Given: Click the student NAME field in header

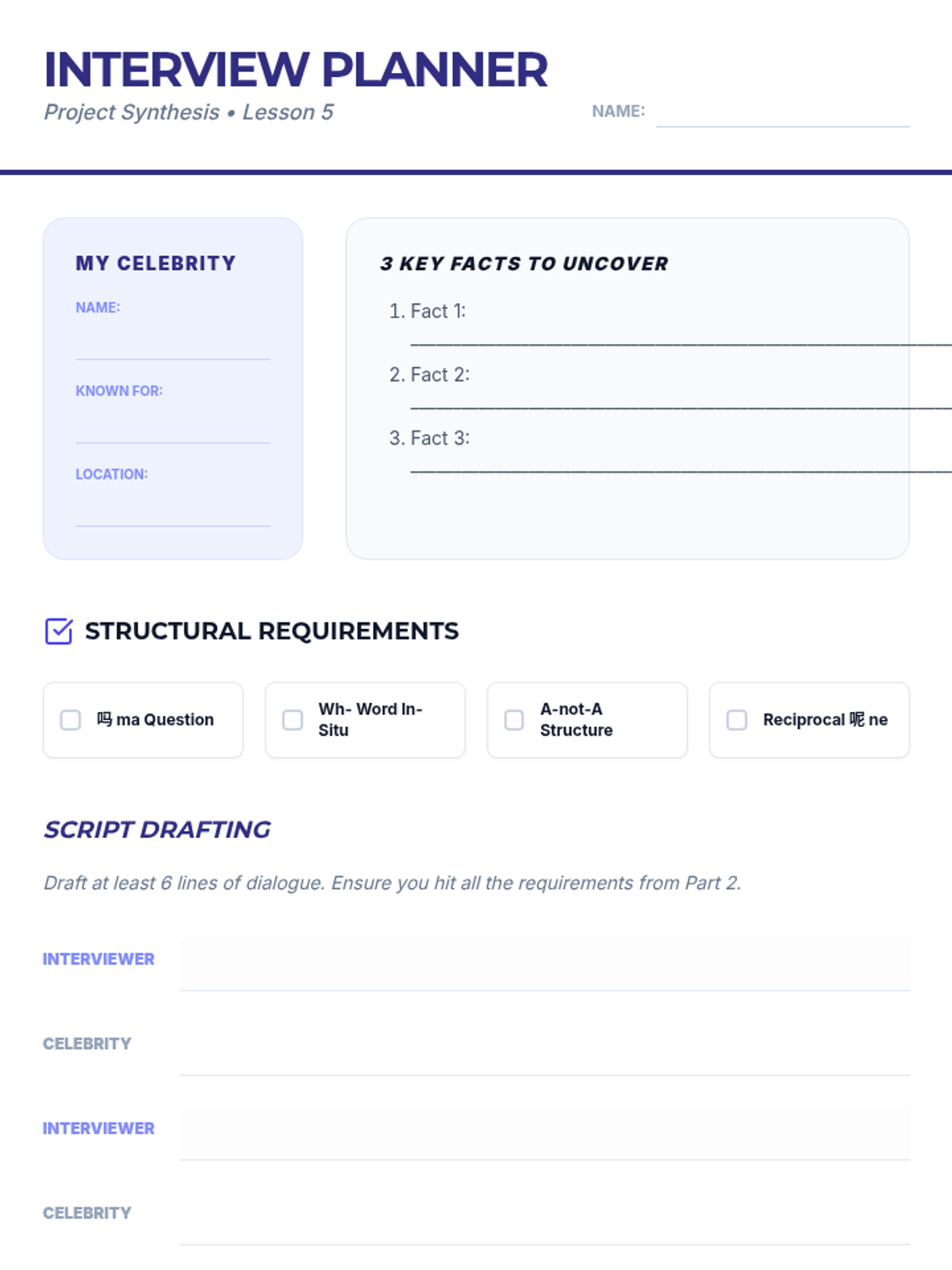Looking at the screenshot, I should tap(782, 114).
